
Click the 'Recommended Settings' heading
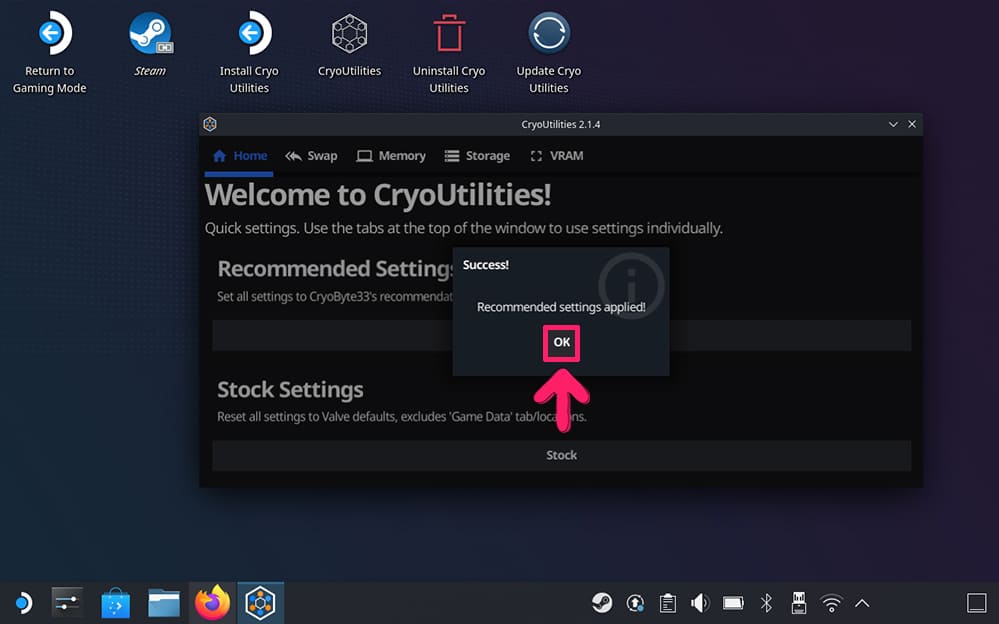click(x=335, y=269)
